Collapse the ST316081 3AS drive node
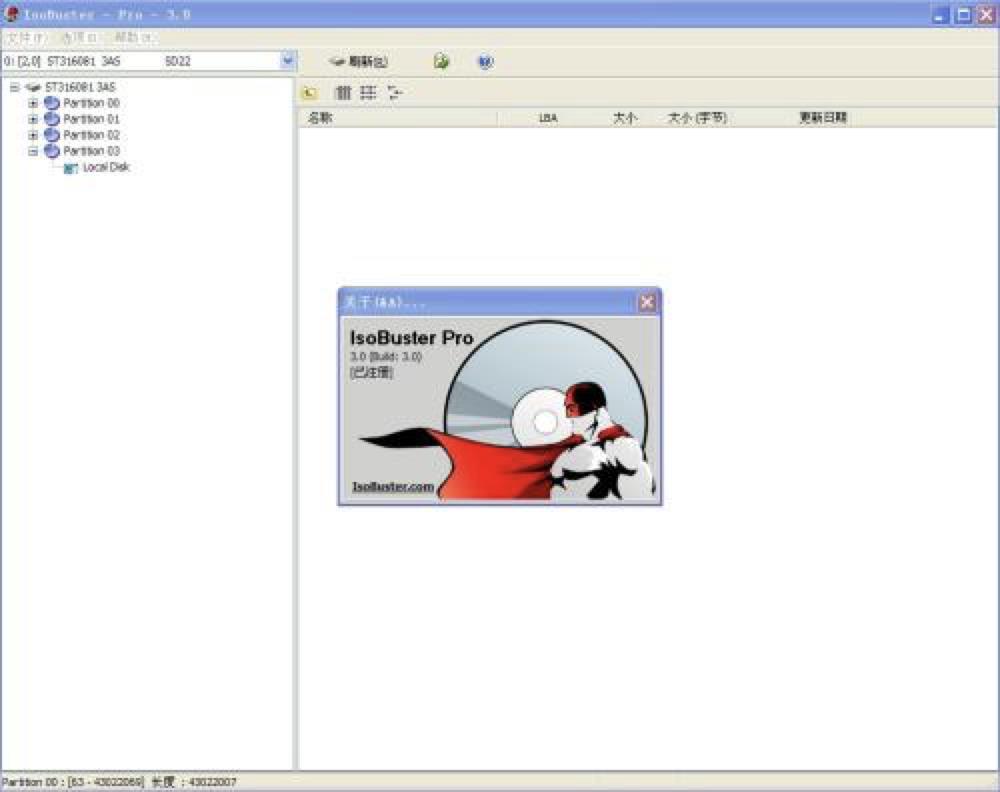 [14, 87]
